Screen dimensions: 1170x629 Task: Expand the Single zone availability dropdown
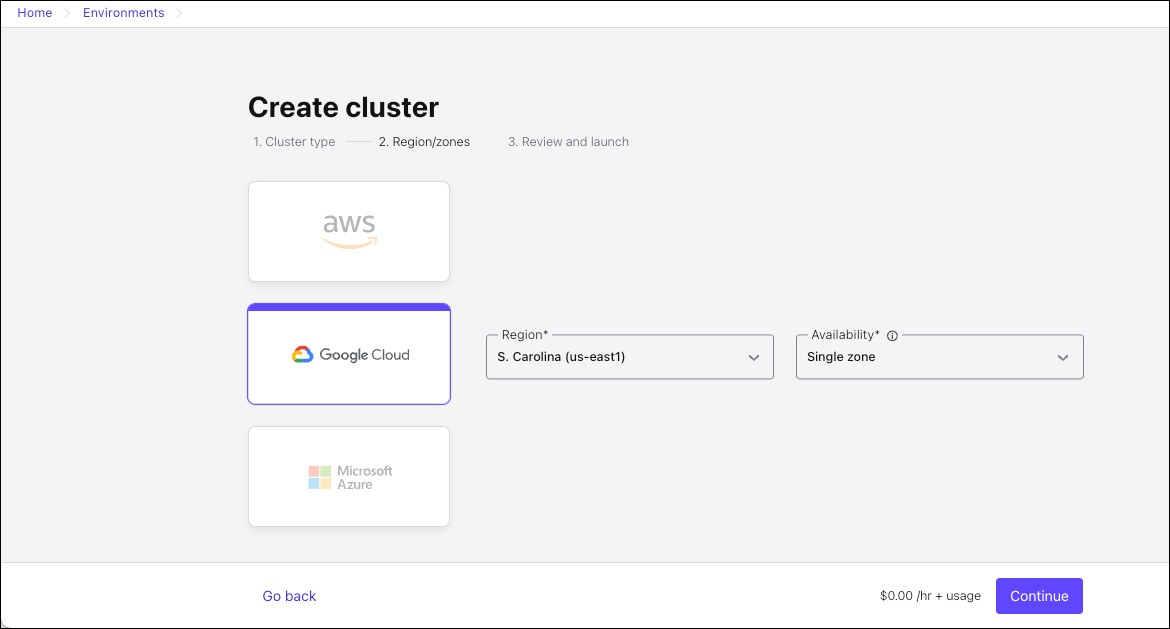coord(939,357)
